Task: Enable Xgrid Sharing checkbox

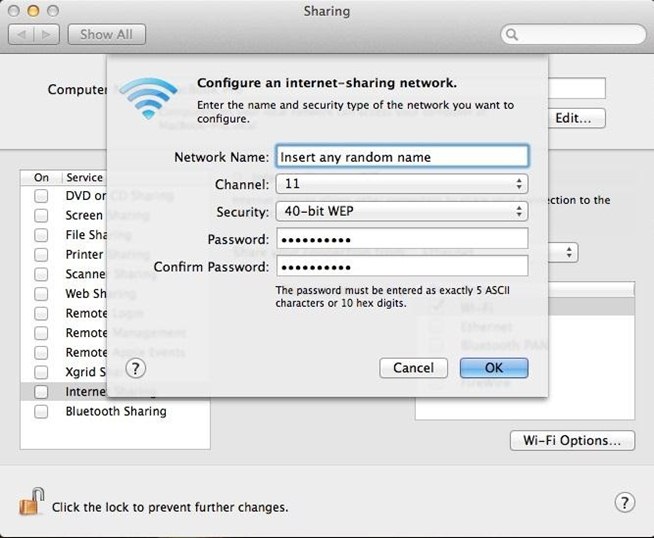Action: 41,372
